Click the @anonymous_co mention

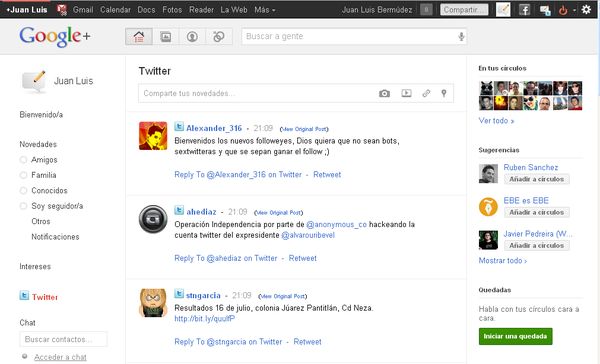coord(337,224)
